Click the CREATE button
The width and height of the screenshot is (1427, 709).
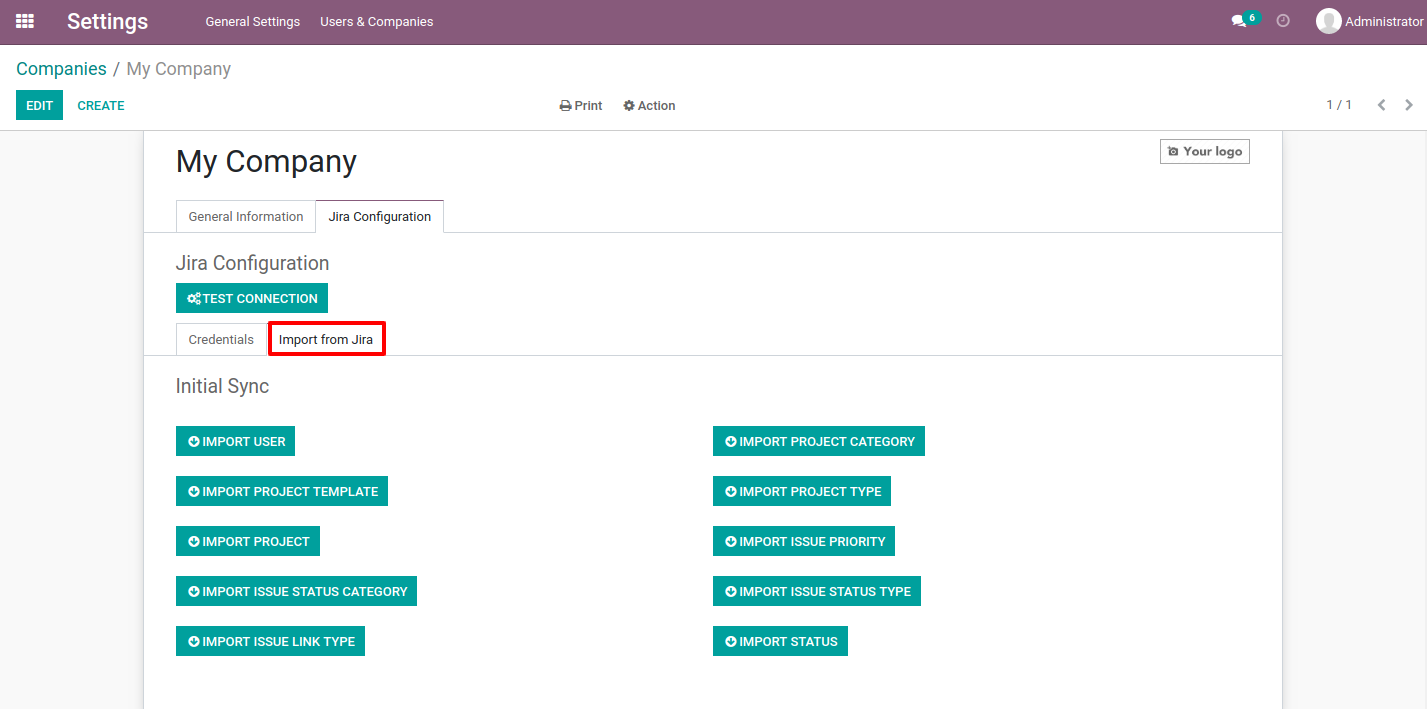pyautogui.click(x=101, y=105)
